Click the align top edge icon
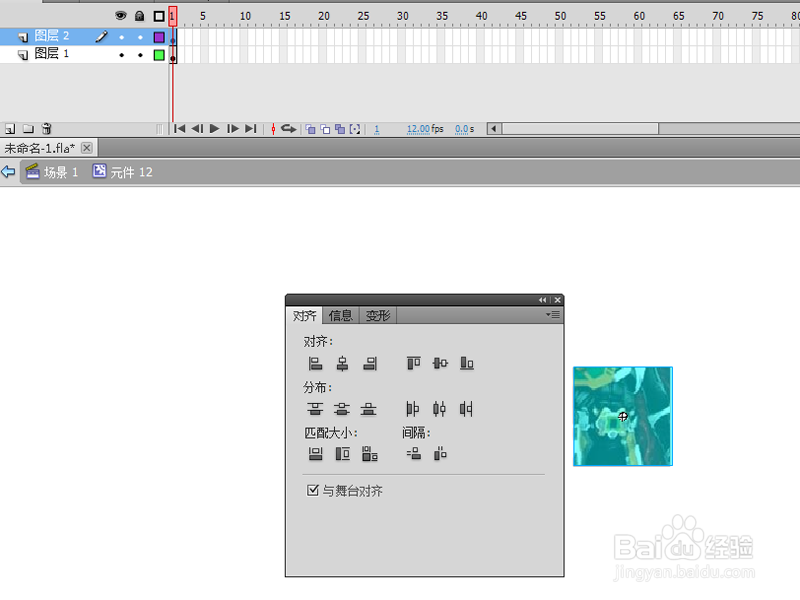800x600 pixels. (x=413, y=363)
